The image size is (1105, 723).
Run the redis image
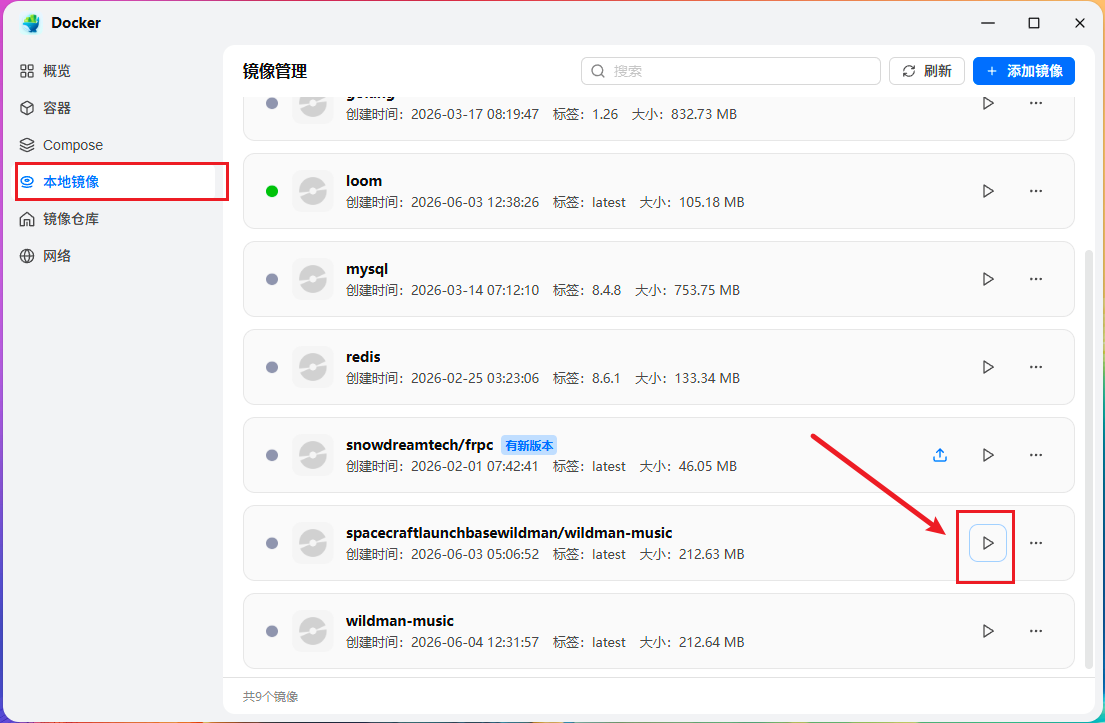click(x=988, y=367)
